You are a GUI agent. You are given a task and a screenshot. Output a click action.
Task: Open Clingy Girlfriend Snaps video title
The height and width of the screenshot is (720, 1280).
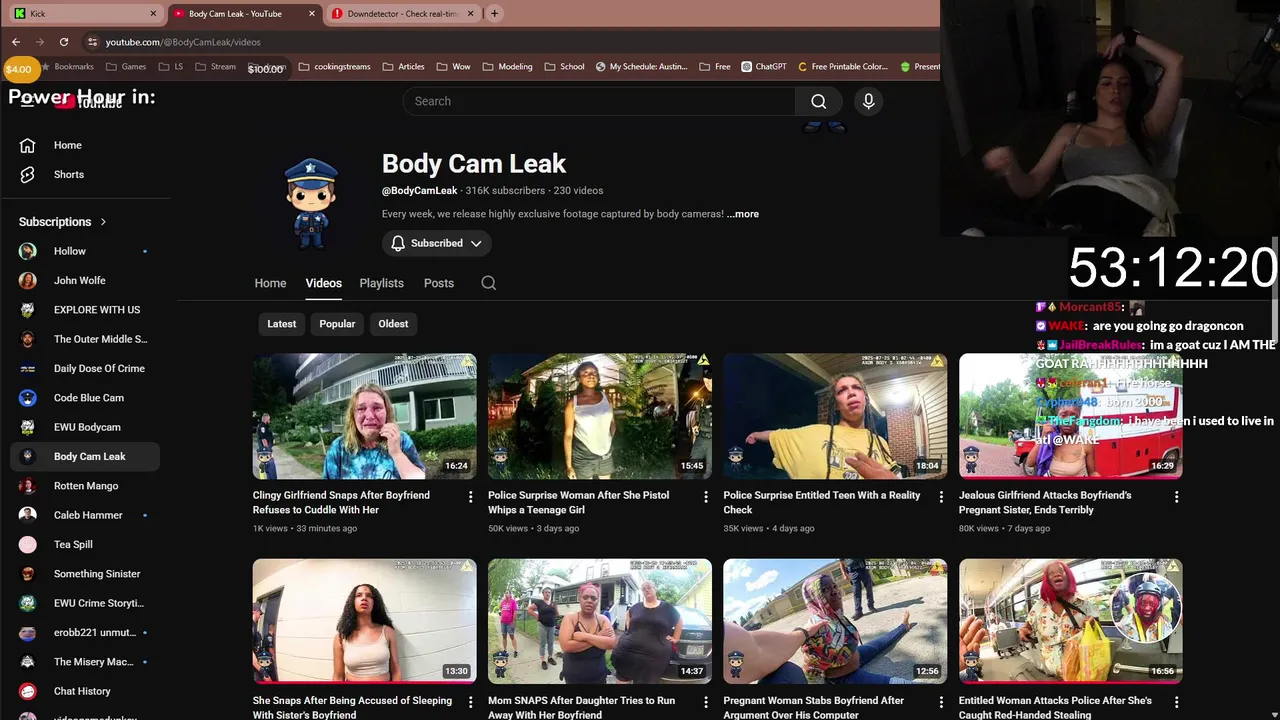tap(341, 502)
